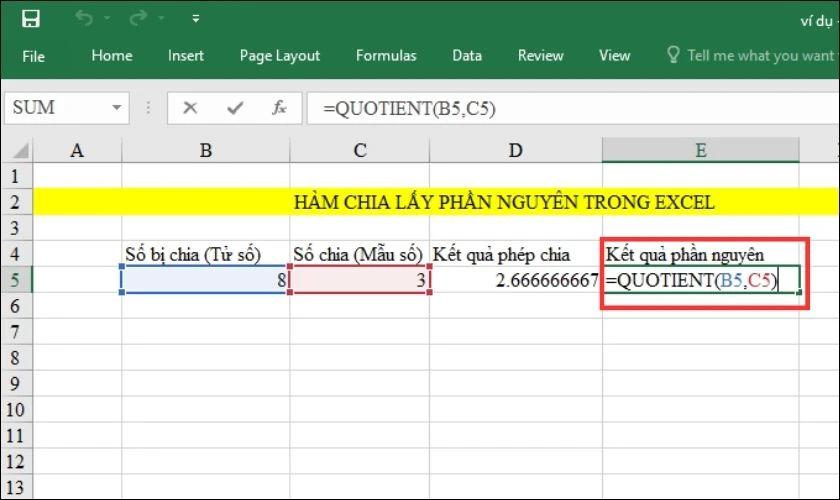This screenshot has width=840, height=500.
Task: Click the Tell me what you want box
Action: [x=761, y=56]
